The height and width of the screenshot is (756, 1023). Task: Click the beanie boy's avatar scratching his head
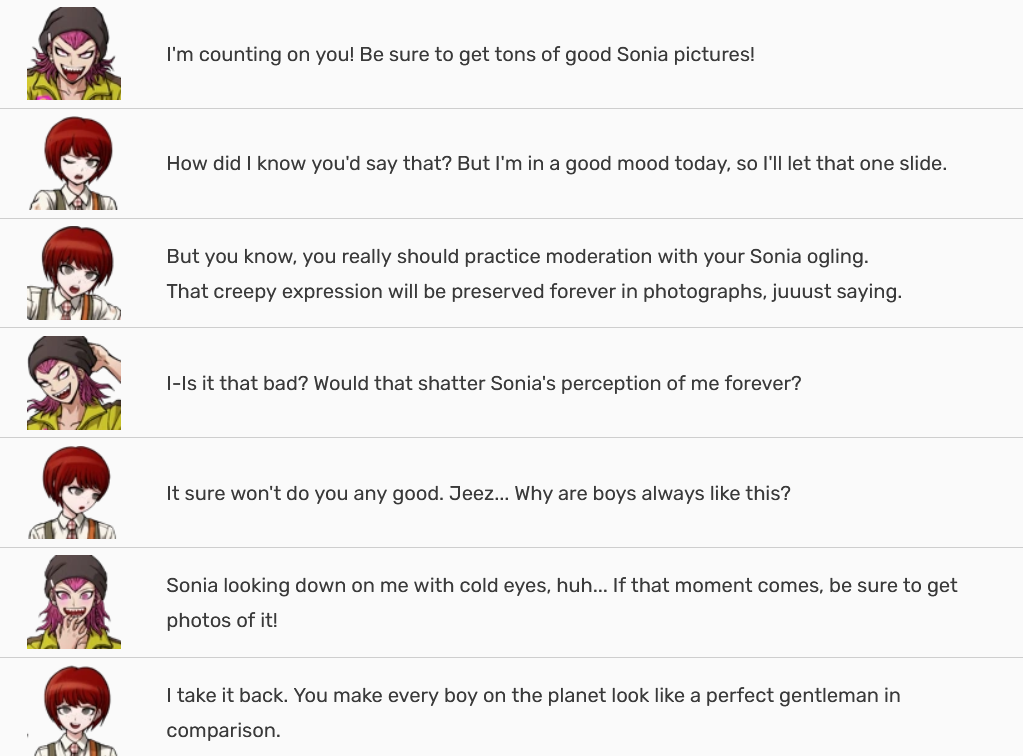(74, 382)
